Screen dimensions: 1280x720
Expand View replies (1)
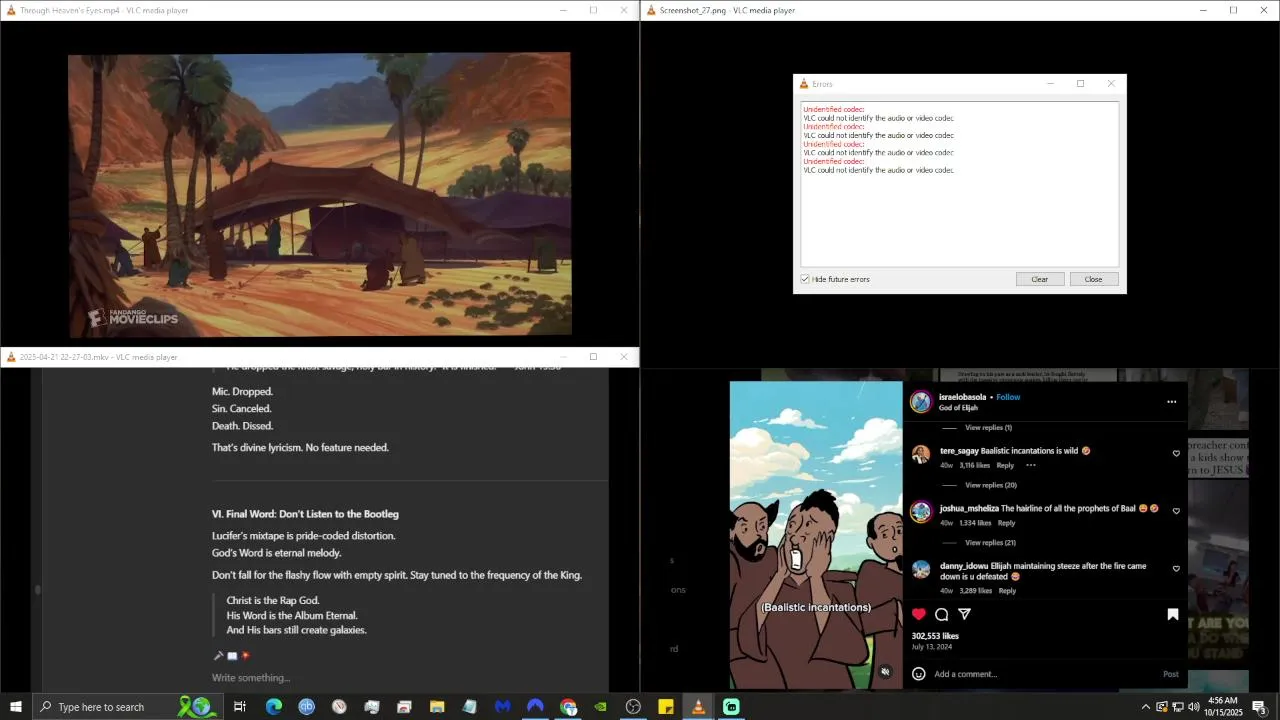coord(988,428)
